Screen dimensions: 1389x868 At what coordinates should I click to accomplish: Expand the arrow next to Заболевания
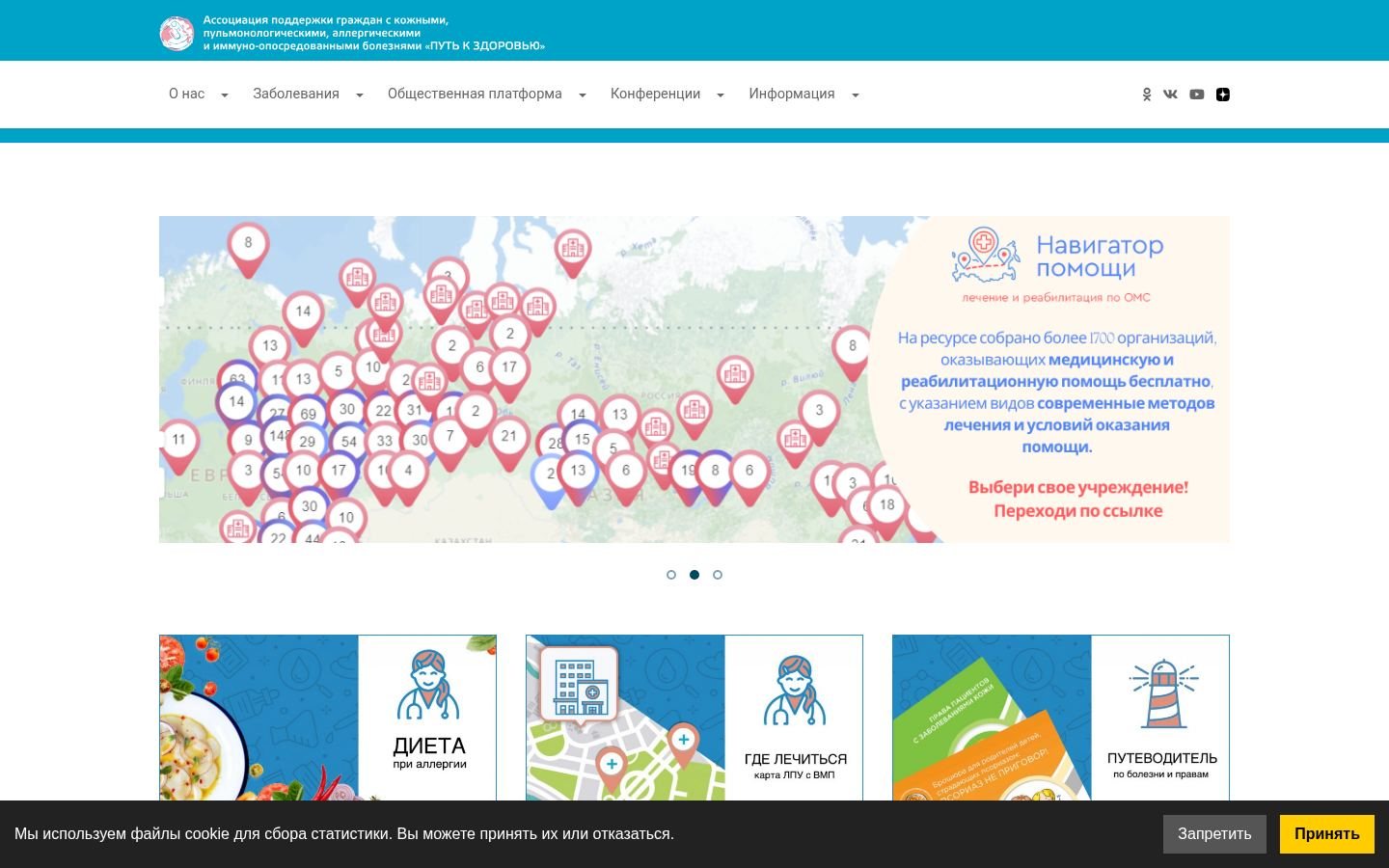click(360, 95)
